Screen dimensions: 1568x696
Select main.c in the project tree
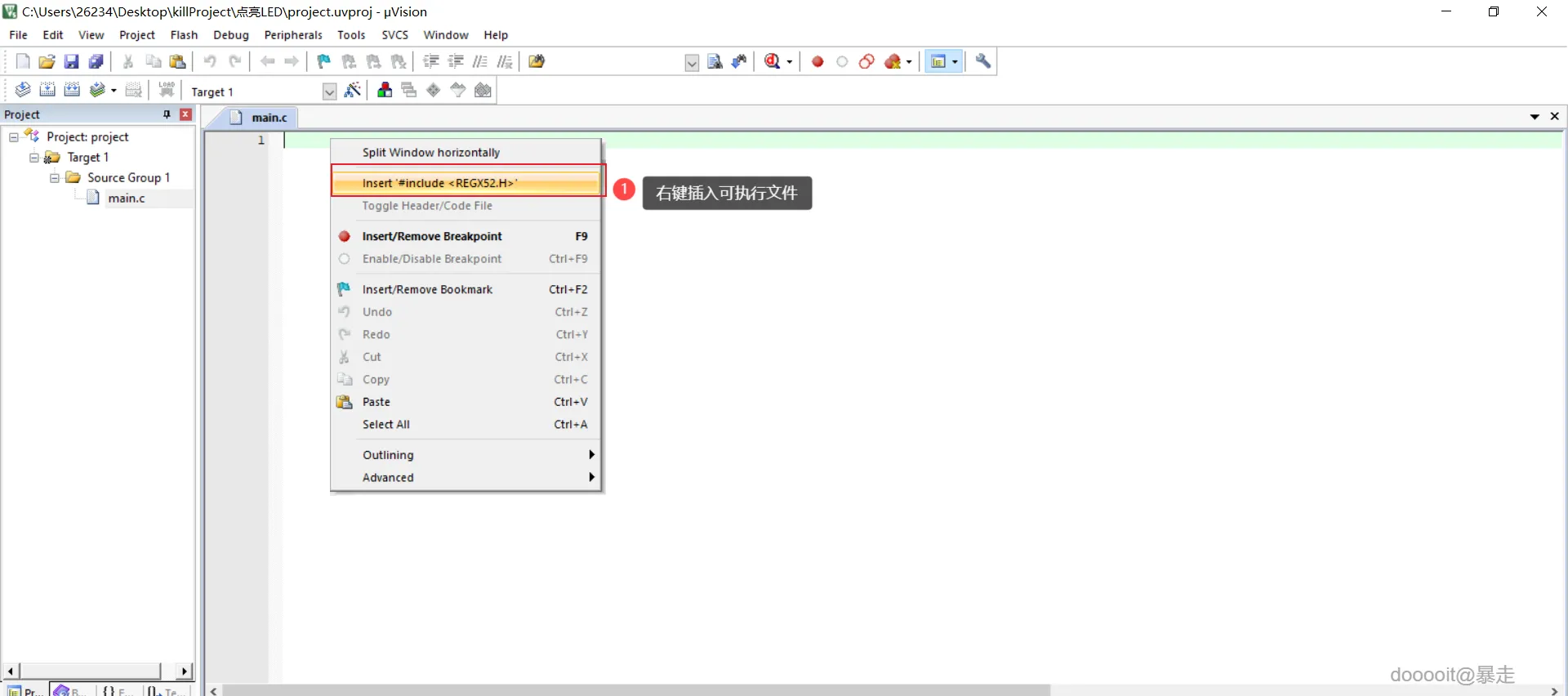127,199
